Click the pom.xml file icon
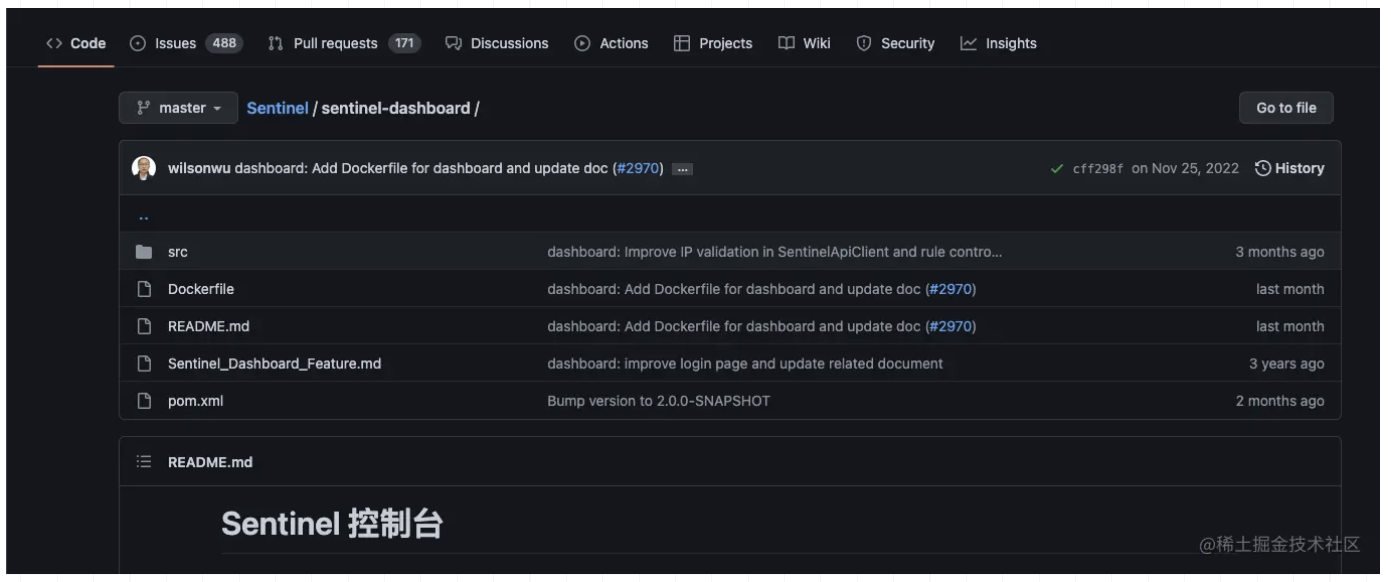This screenshot has height=582, width=1391. coord(144,401)
